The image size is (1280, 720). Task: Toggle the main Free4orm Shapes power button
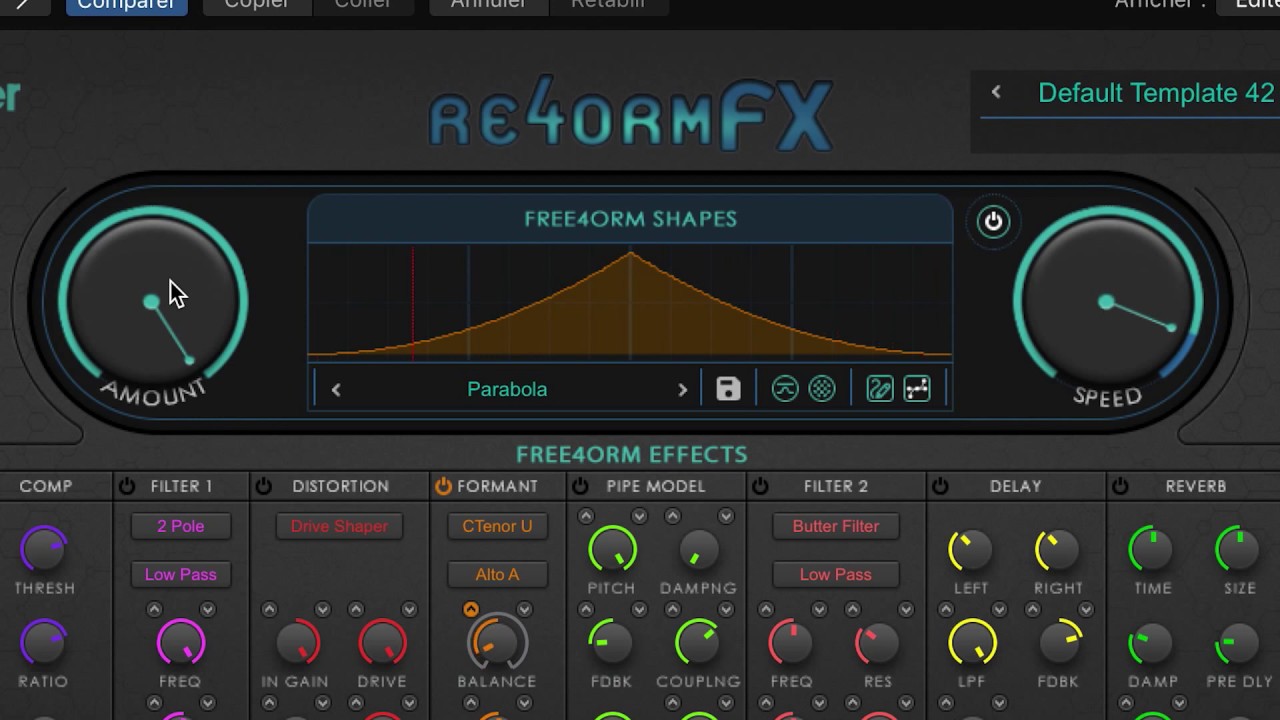pos(993,222)
